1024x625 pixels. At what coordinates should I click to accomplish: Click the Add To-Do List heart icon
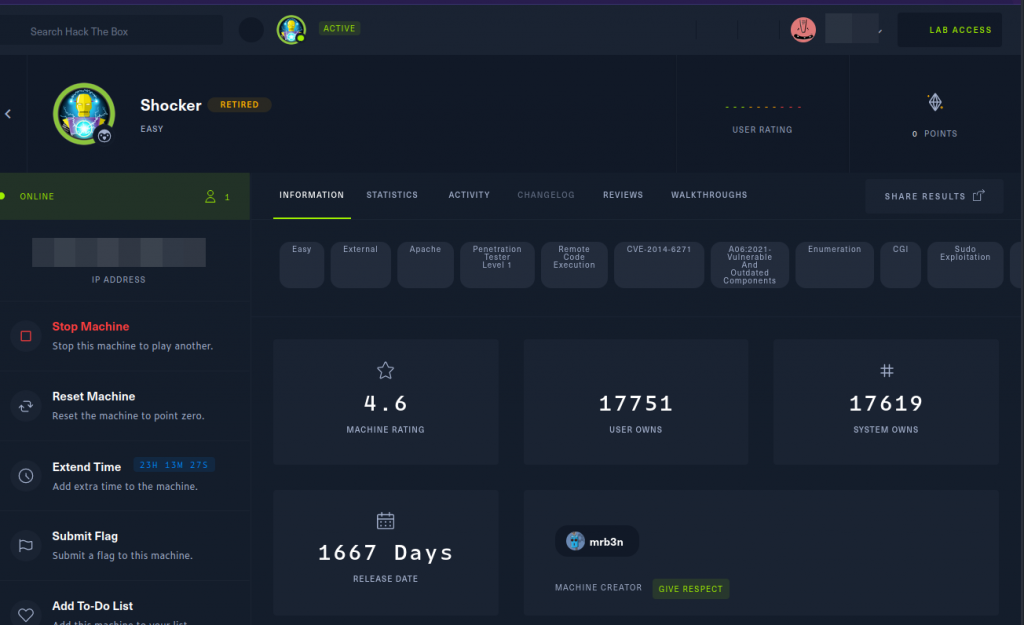coord(26,612)
